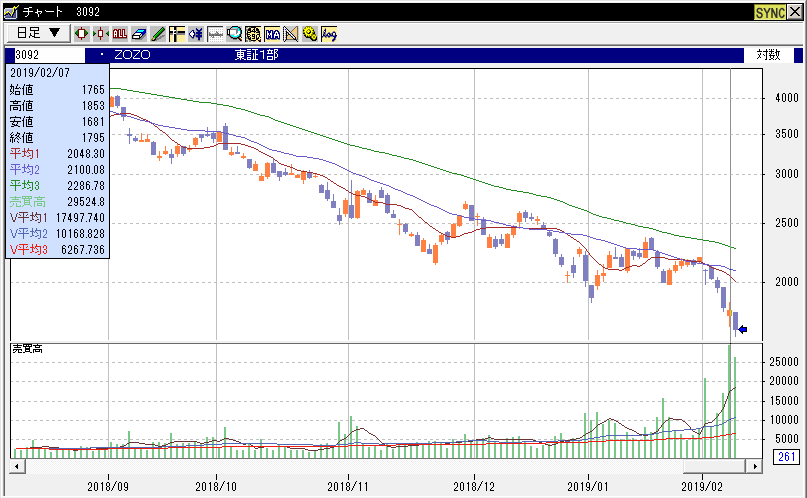Click the zoom in candlestick icon
Viewport: 807px width, 498px height.
(x=82, y=33)
